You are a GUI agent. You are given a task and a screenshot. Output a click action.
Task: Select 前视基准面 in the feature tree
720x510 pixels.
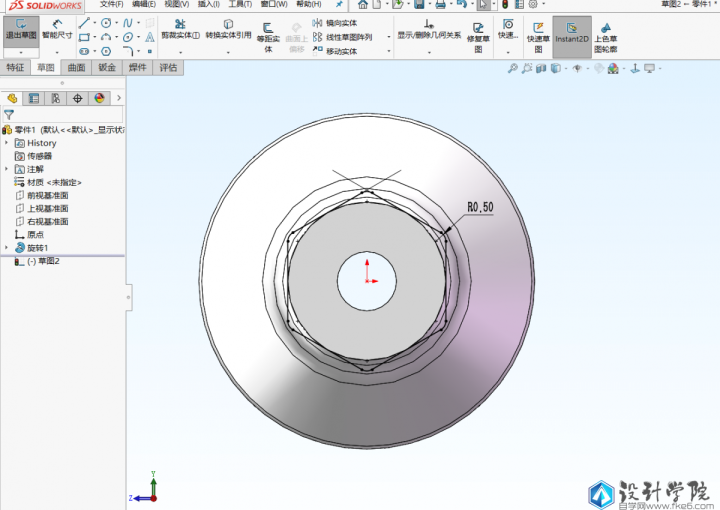pyautogui.click(x=47, y=195)
